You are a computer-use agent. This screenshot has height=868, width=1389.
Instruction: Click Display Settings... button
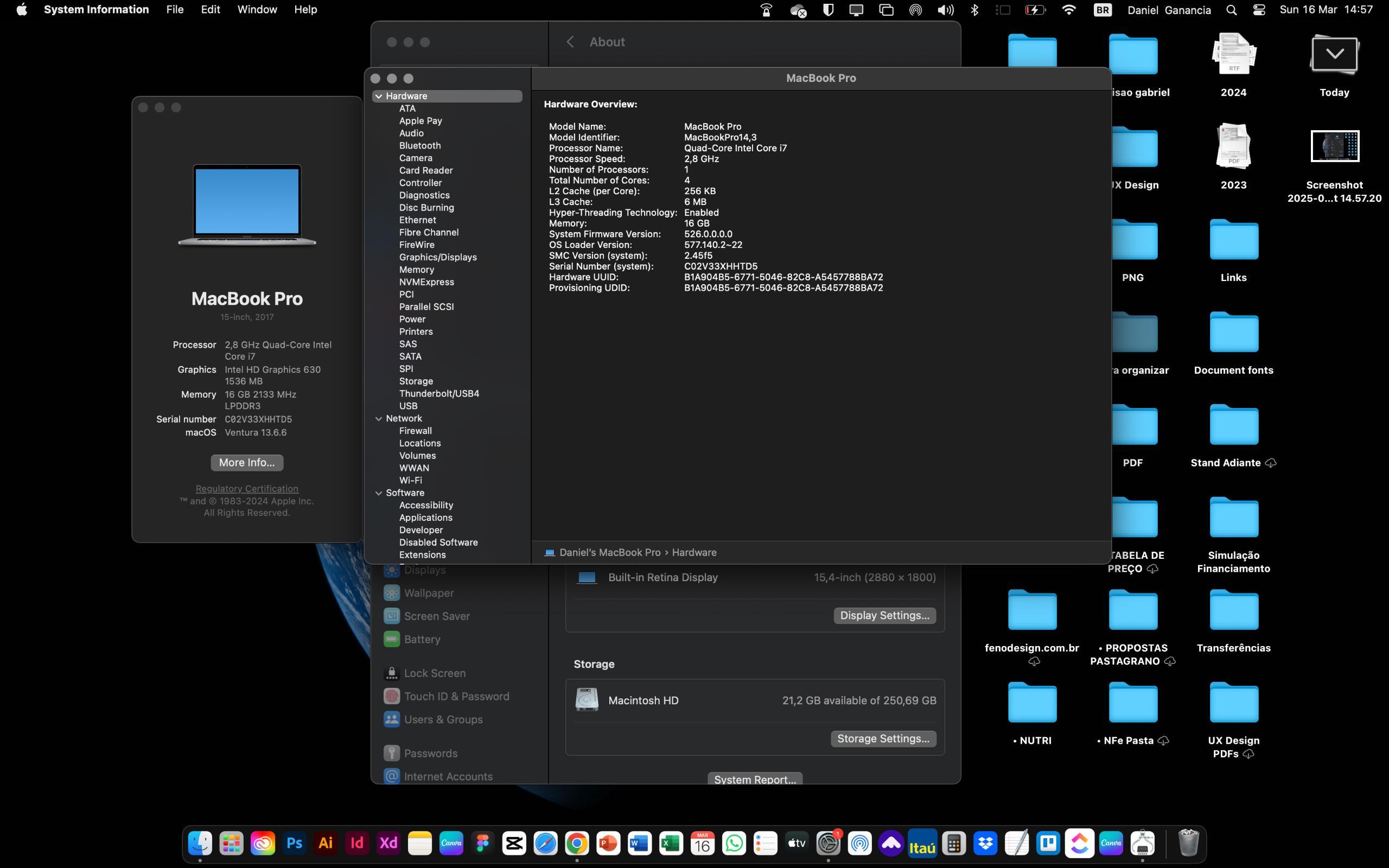click(x=884, y=615)
